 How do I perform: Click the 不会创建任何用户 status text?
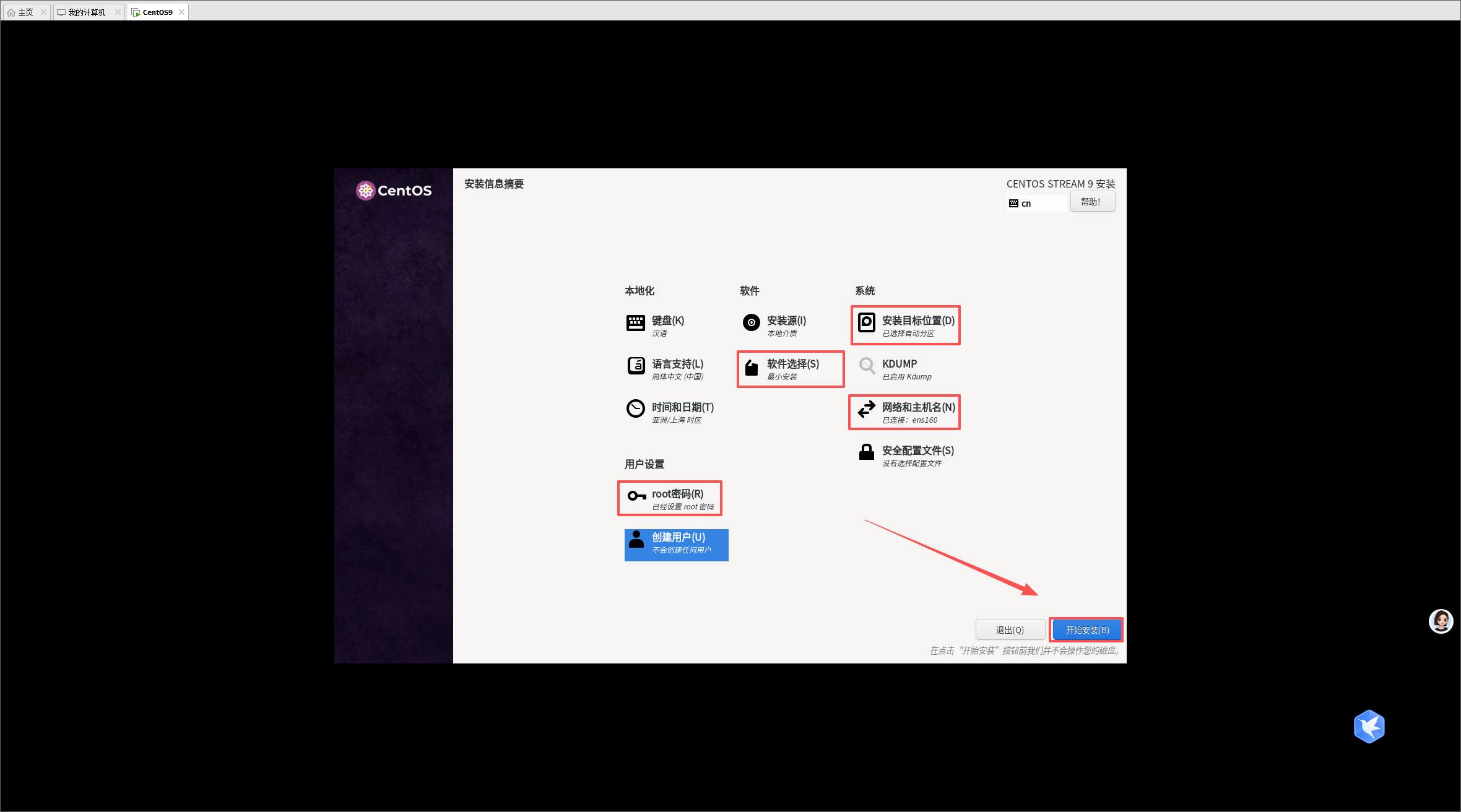[682, 550]
